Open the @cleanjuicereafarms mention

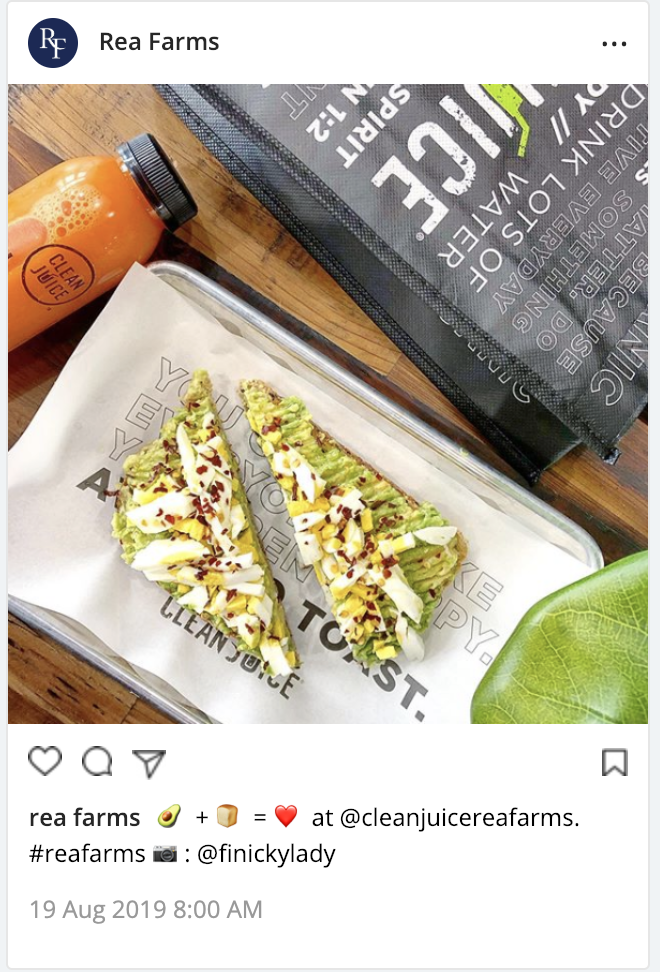tap(459, 818)
